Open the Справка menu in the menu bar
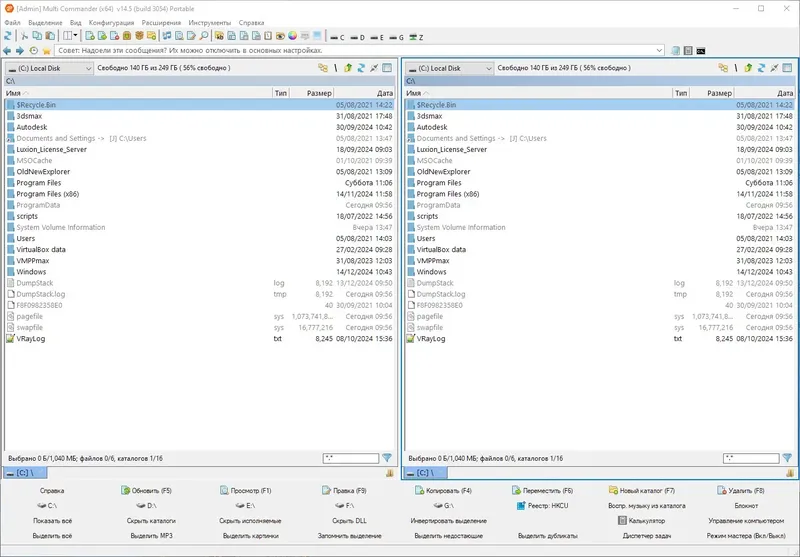The image size is (800, 557). point(251,22)
